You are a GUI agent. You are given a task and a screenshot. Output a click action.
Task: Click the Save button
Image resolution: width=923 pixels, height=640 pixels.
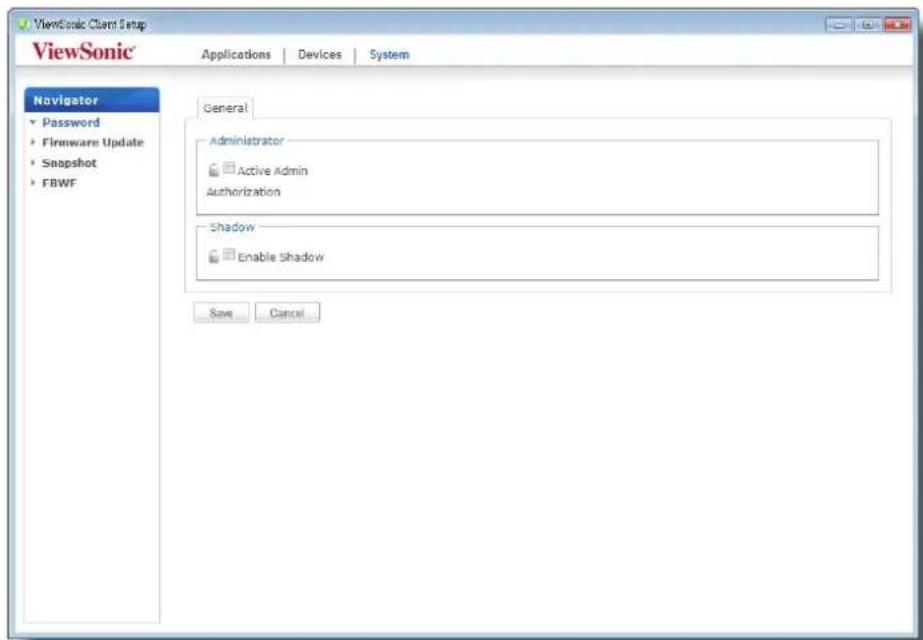(221, 313)
